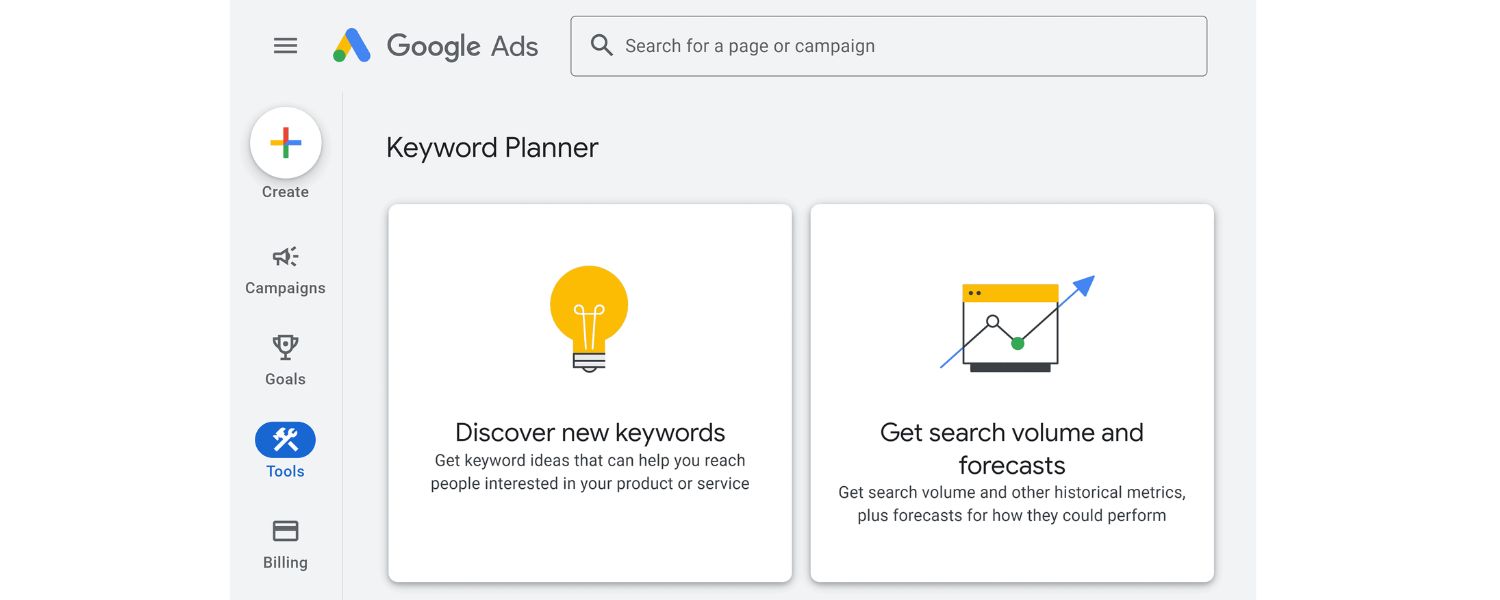Click the Create label under the plus button
The height and width of the screenshot is (600, 1500).
(285, 191)
